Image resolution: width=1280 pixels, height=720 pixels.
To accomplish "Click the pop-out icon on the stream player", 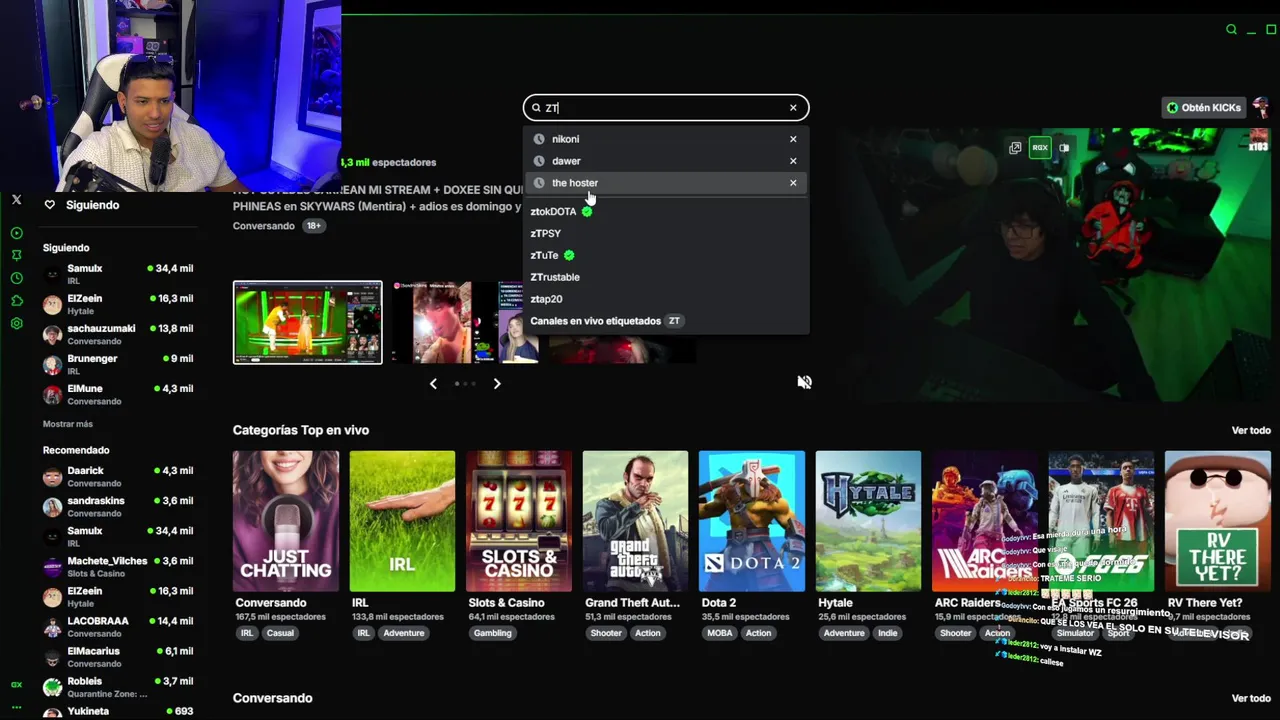I will click(x=1015, y=148).
